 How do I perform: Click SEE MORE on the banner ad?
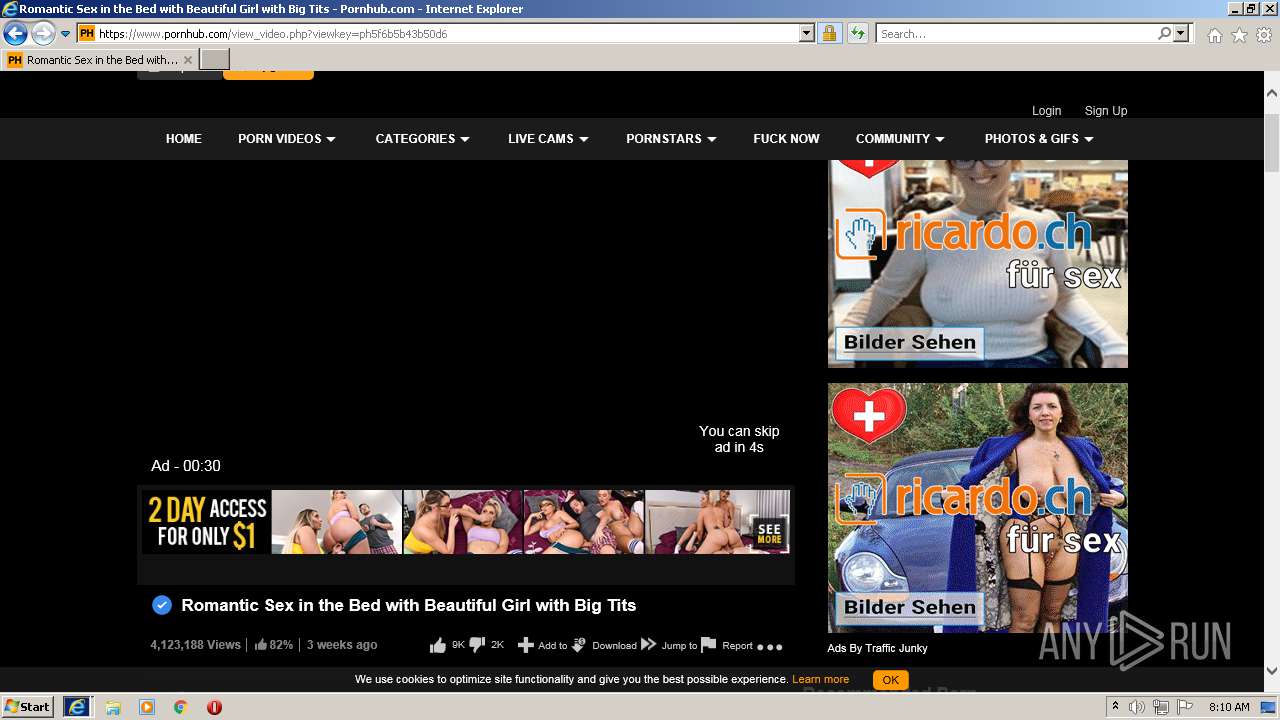(769, 533)
